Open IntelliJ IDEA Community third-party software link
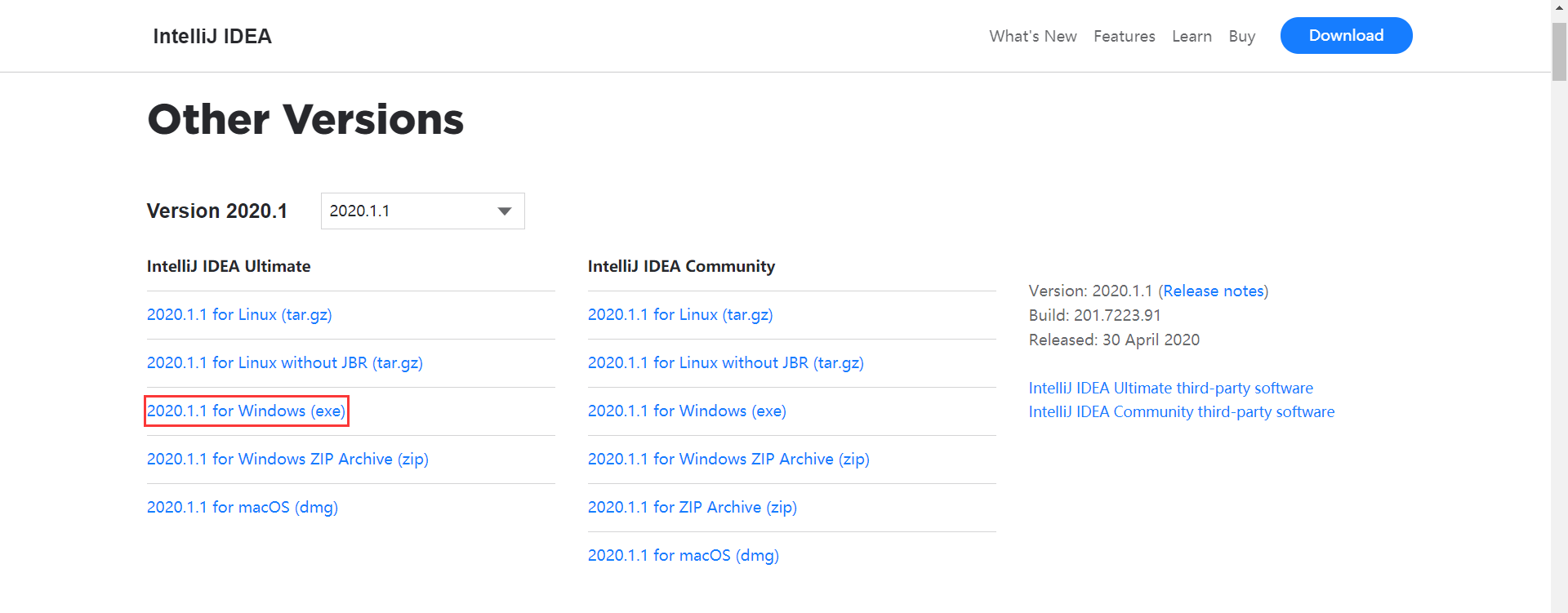This screenshot has width=1568, height=613. (1182, 411)
